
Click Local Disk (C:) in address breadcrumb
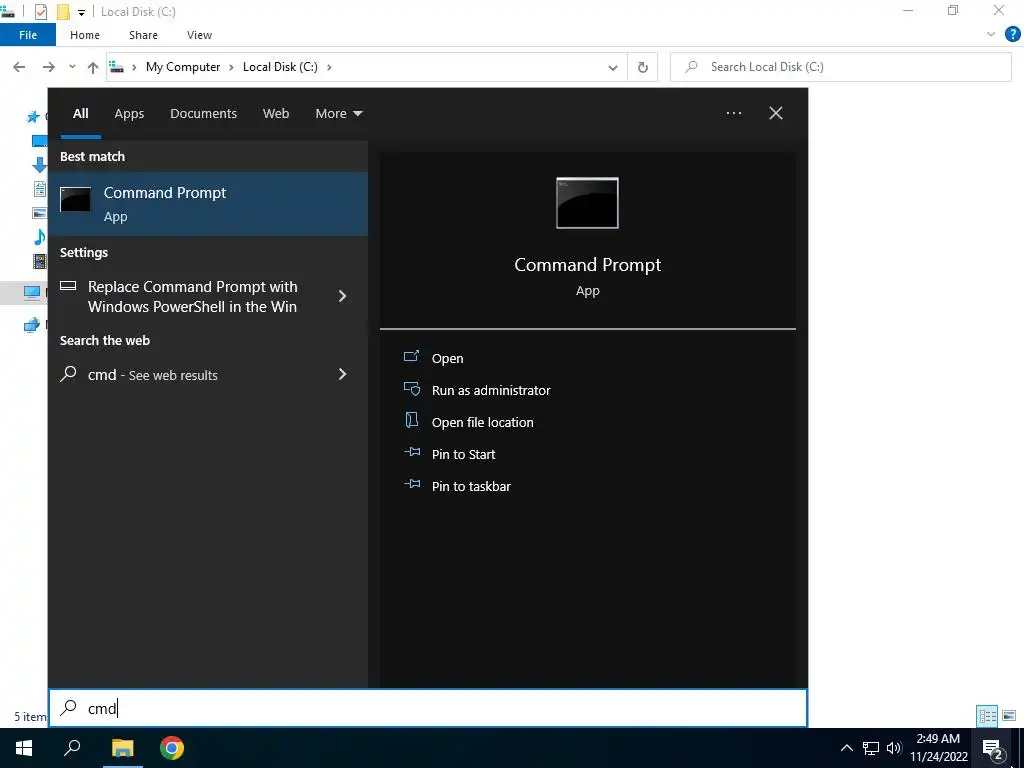[x=280, y=67]
